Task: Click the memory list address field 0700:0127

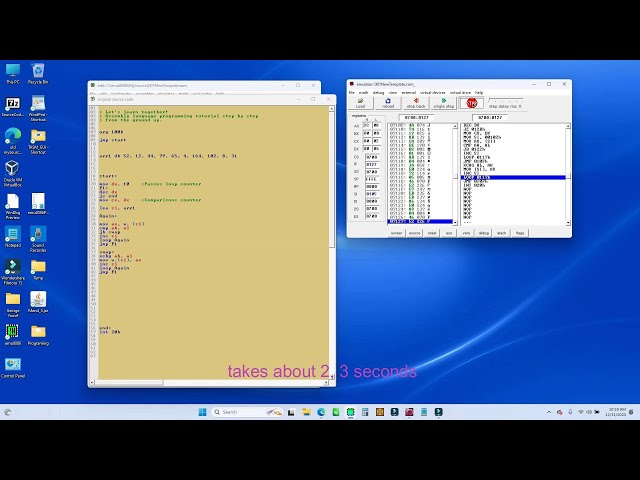Action: [416, 118]
